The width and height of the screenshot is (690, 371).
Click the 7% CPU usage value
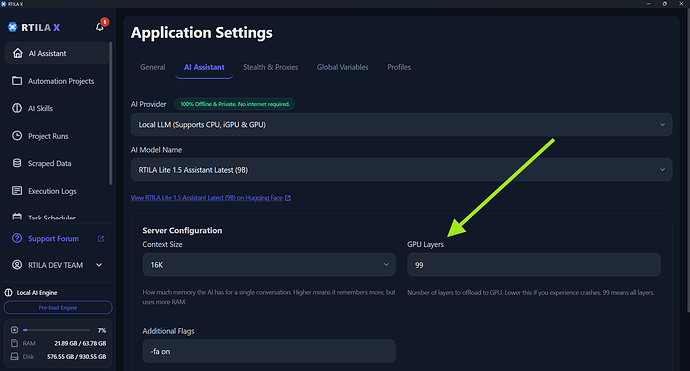point(102,330)
